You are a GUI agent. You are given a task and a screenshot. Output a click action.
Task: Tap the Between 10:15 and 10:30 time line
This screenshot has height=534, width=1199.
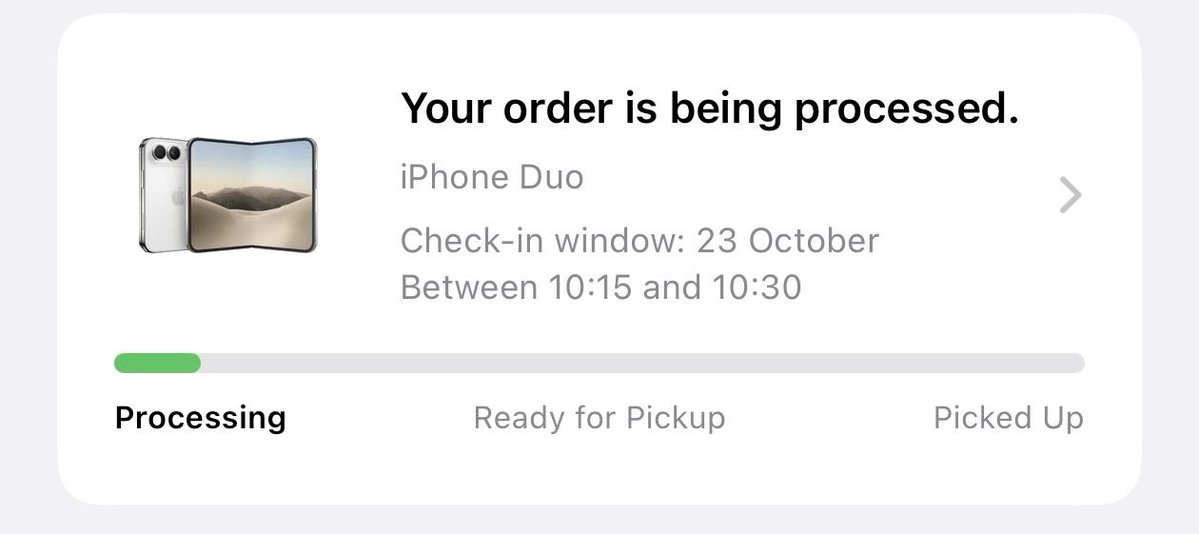(x=601, y=288)
